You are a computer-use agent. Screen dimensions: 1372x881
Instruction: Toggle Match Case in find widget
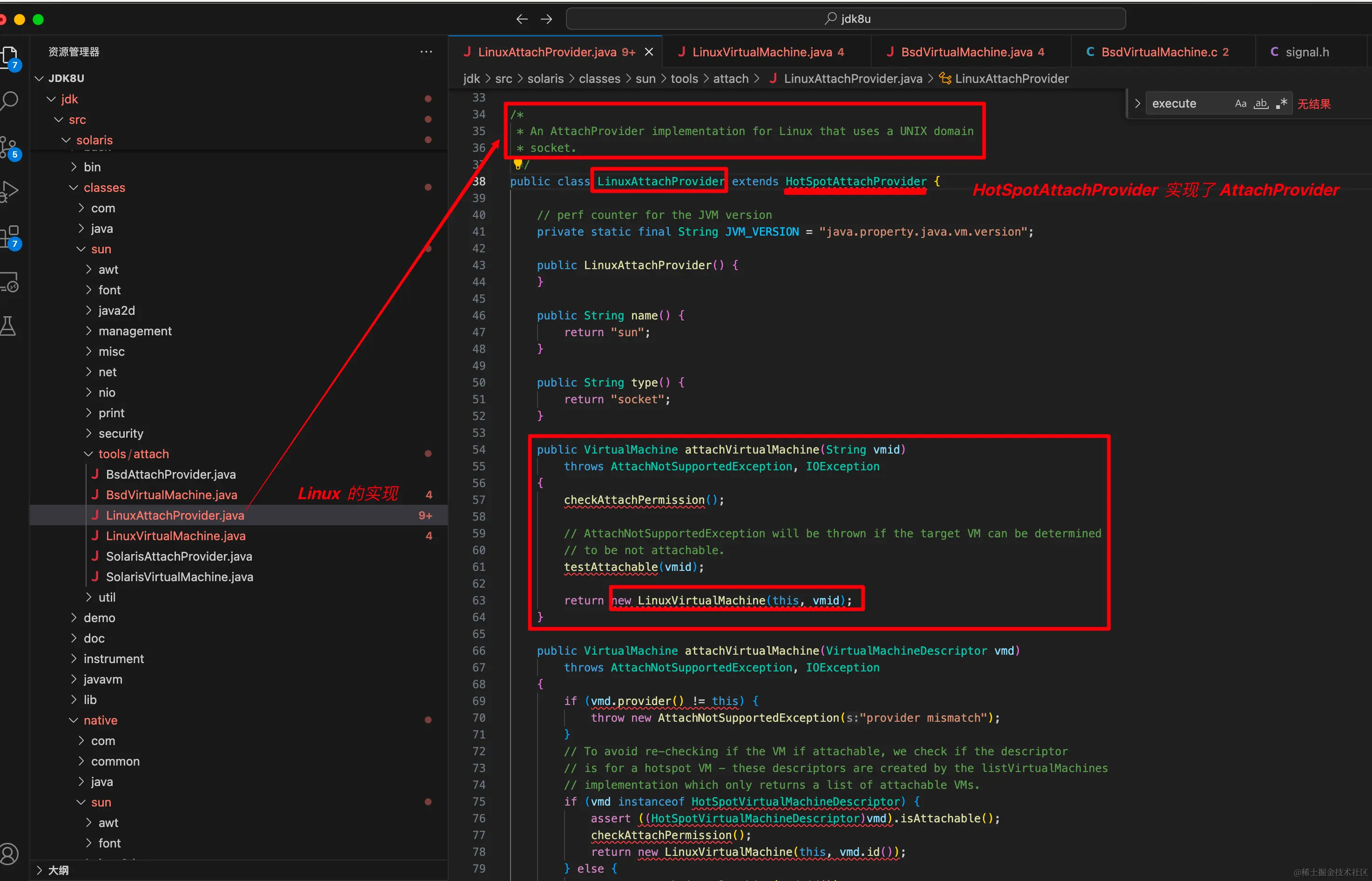pyautogui.click(x=1240, y=103)
